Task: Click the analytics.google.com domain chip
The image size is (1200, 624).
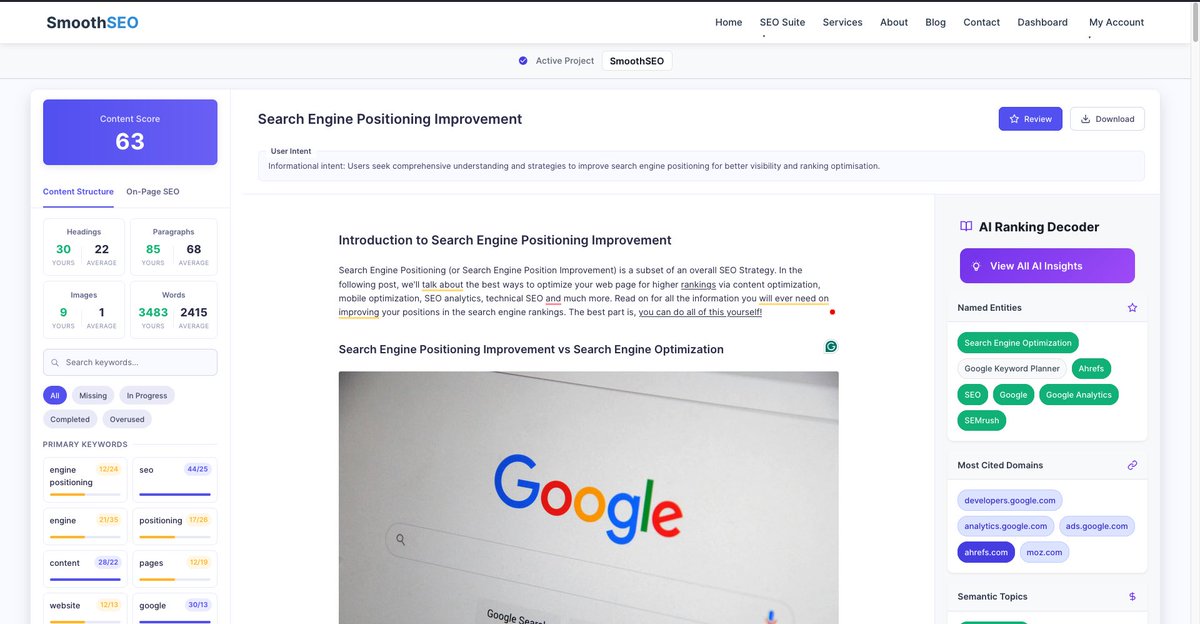Action: pos(1006,526)
